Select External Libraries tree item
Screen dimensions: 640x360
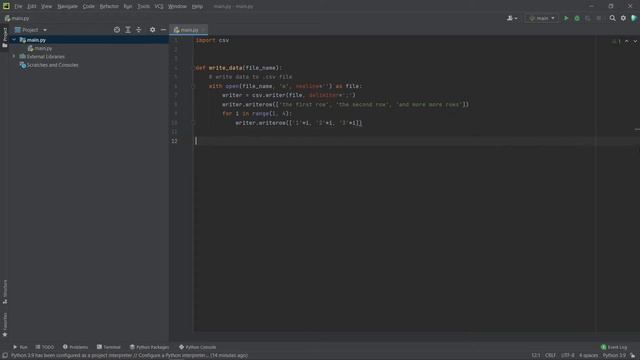point(42,56)
